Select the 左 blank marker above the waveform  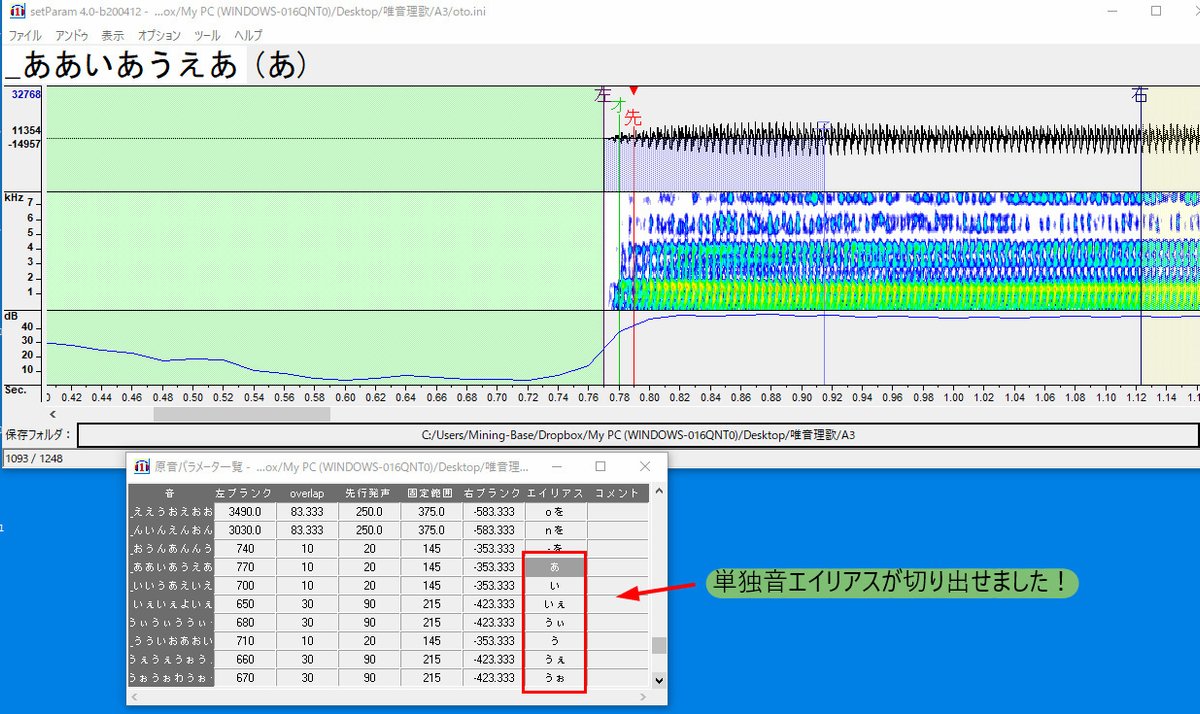[604, 96]
